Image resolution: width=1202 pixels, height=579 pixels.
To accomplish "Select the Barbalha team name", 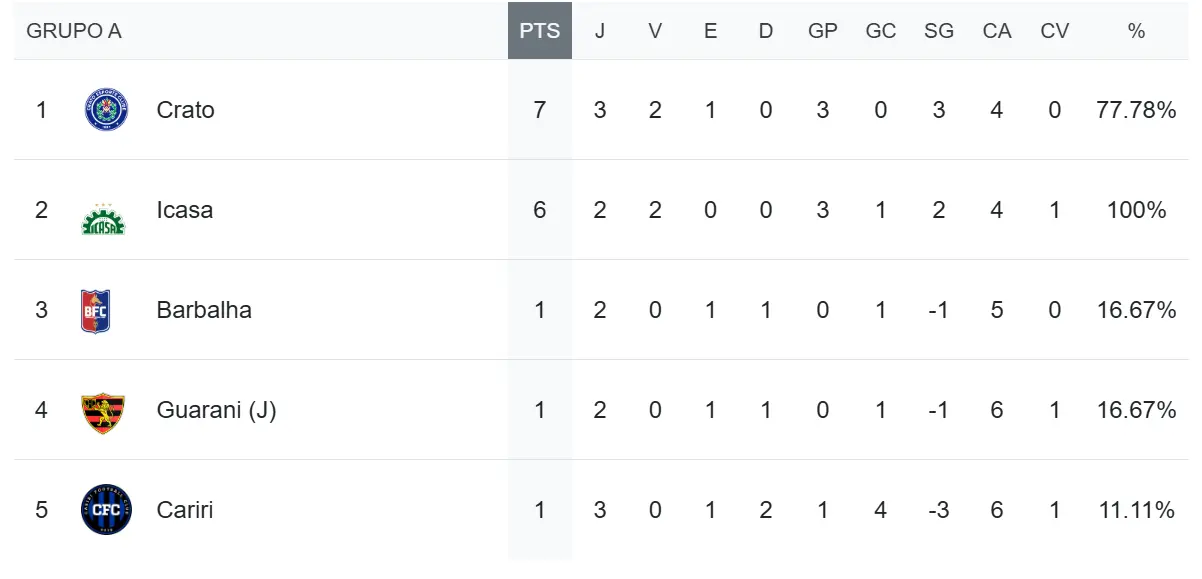I will [x=204, y=310].
